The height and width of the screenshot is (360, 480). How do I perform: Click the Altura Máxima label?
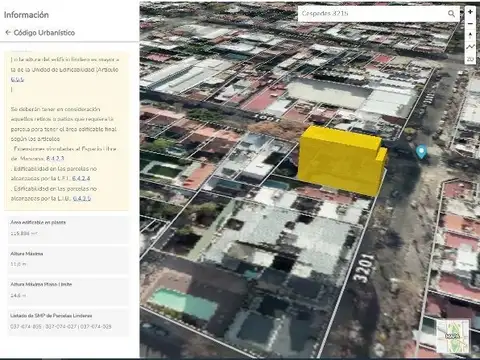coord(27,254)
